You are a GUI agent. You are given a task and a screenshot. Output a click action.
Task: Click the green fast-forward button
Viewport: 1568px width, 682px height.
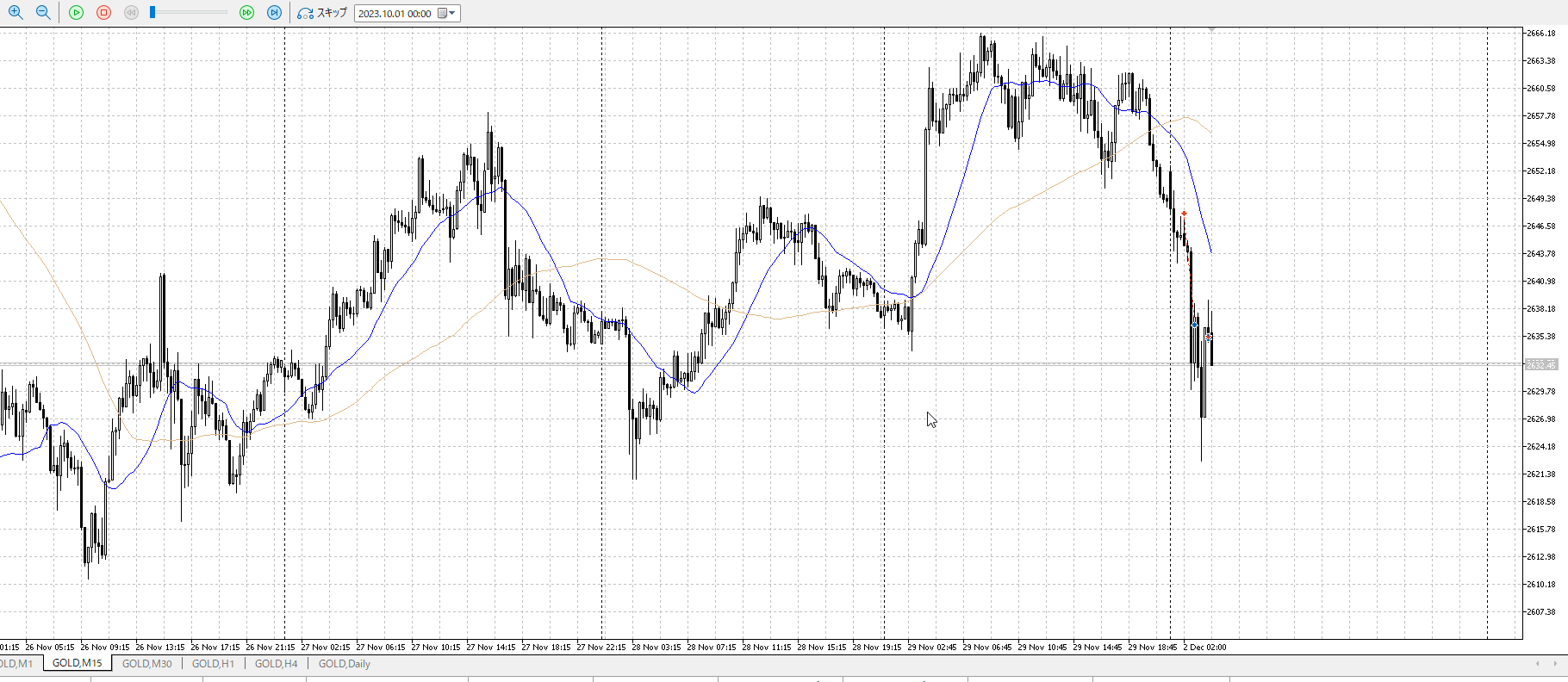pos(247,13)
